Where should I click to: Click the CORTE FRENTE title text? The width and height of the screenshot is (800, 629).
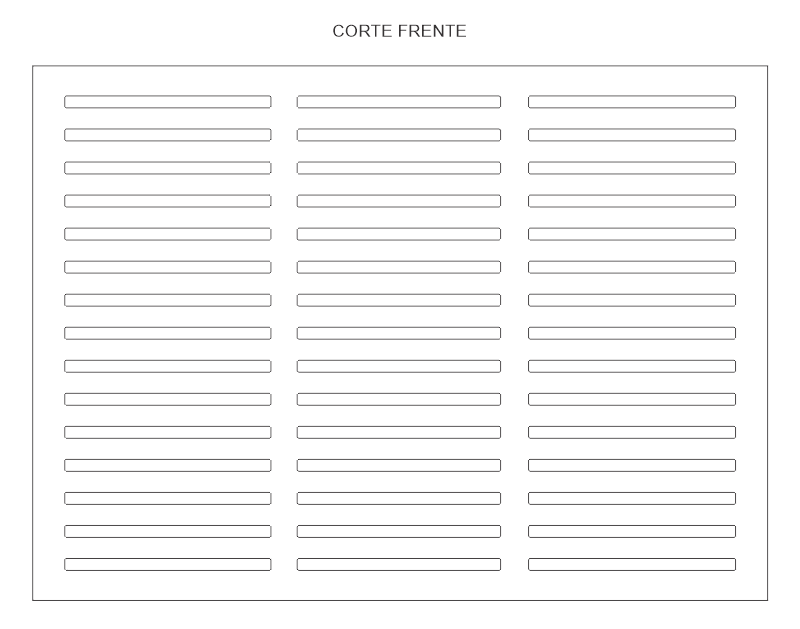pyautogui.click(x=400, y=33)
